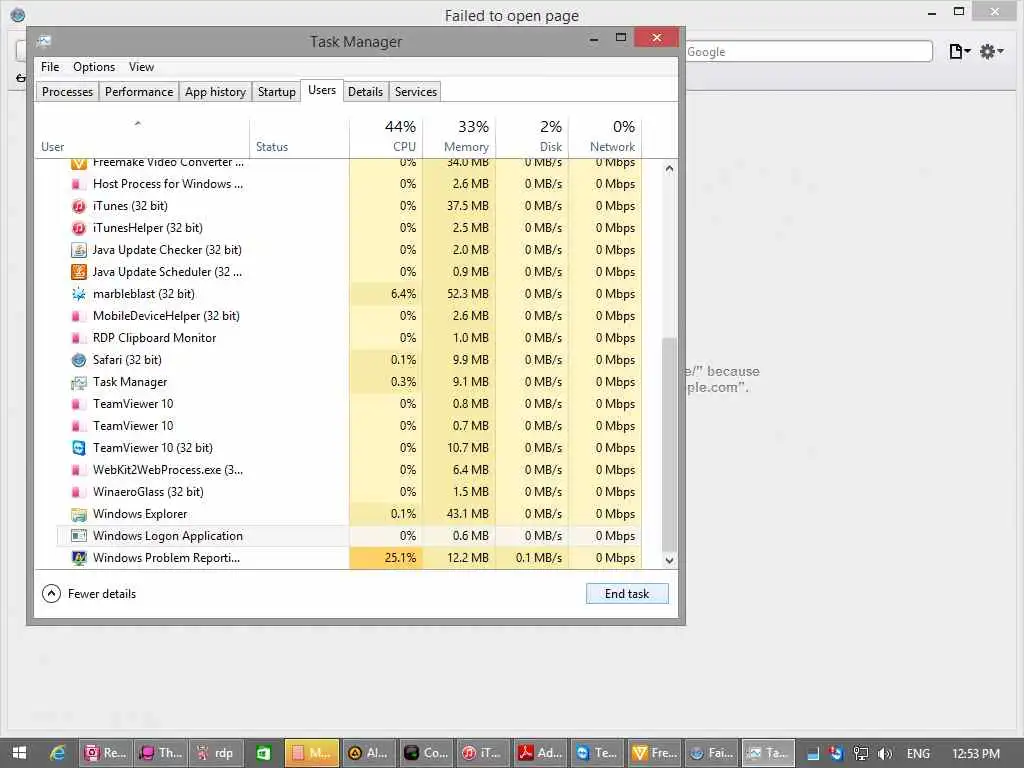Click the ENG language indicator

pyautogui.click(x=918, y=754)
